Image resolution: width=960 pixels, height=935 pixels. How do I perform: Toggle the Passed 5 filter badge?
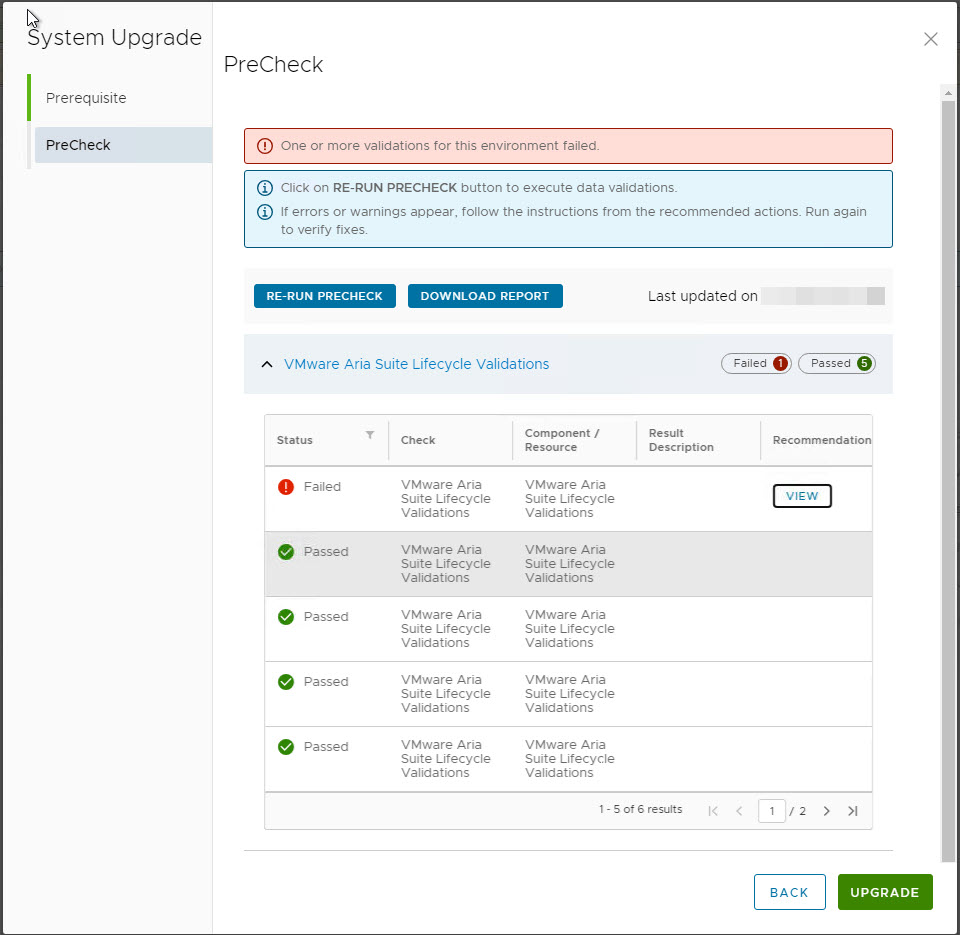(837, 363)
